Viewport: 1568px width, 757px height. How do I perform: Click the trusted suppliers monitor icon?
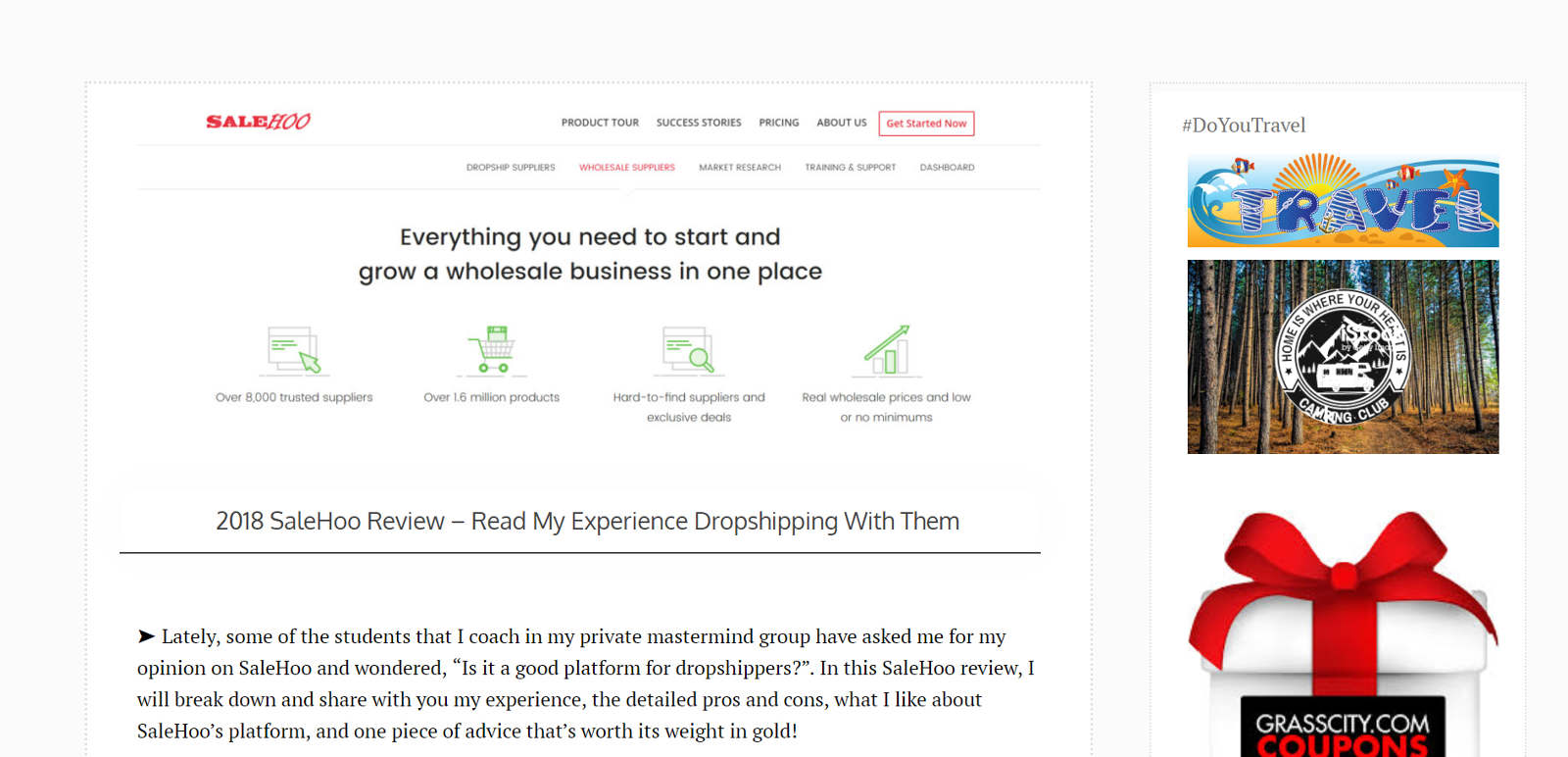(294, 350)
